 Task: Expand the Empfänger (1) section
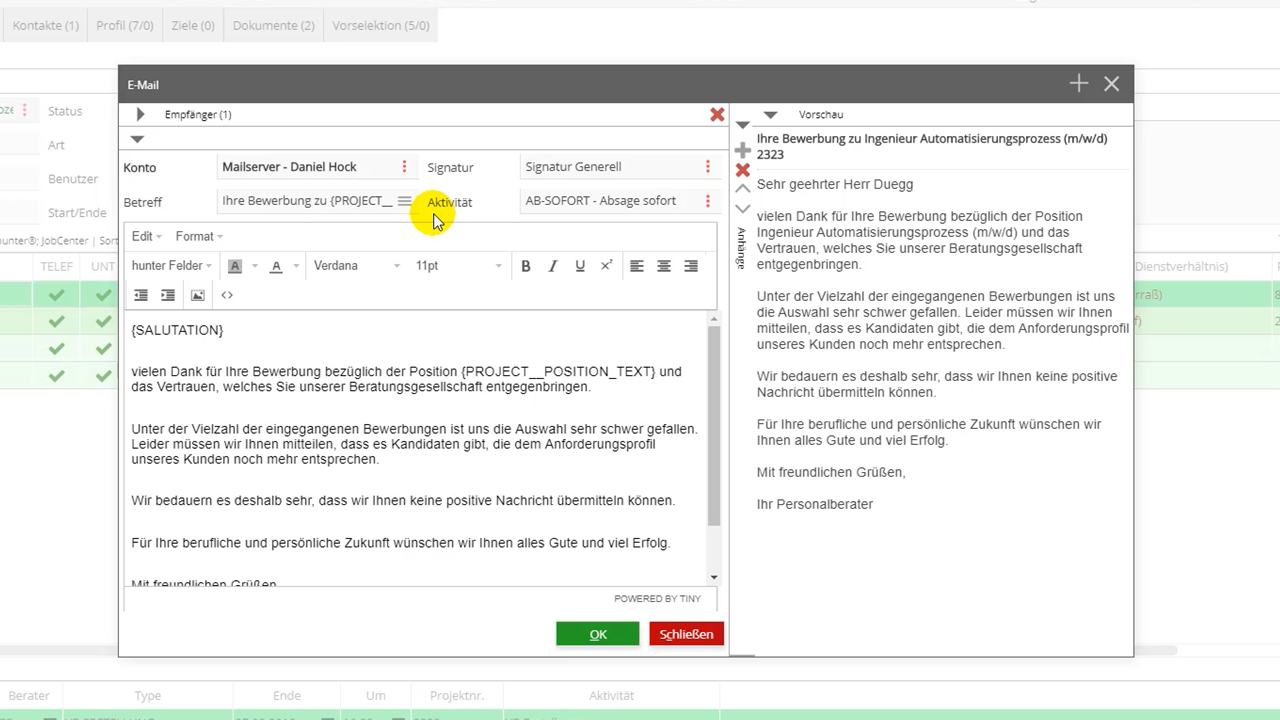pyautogui.click(x=140, y=115)
